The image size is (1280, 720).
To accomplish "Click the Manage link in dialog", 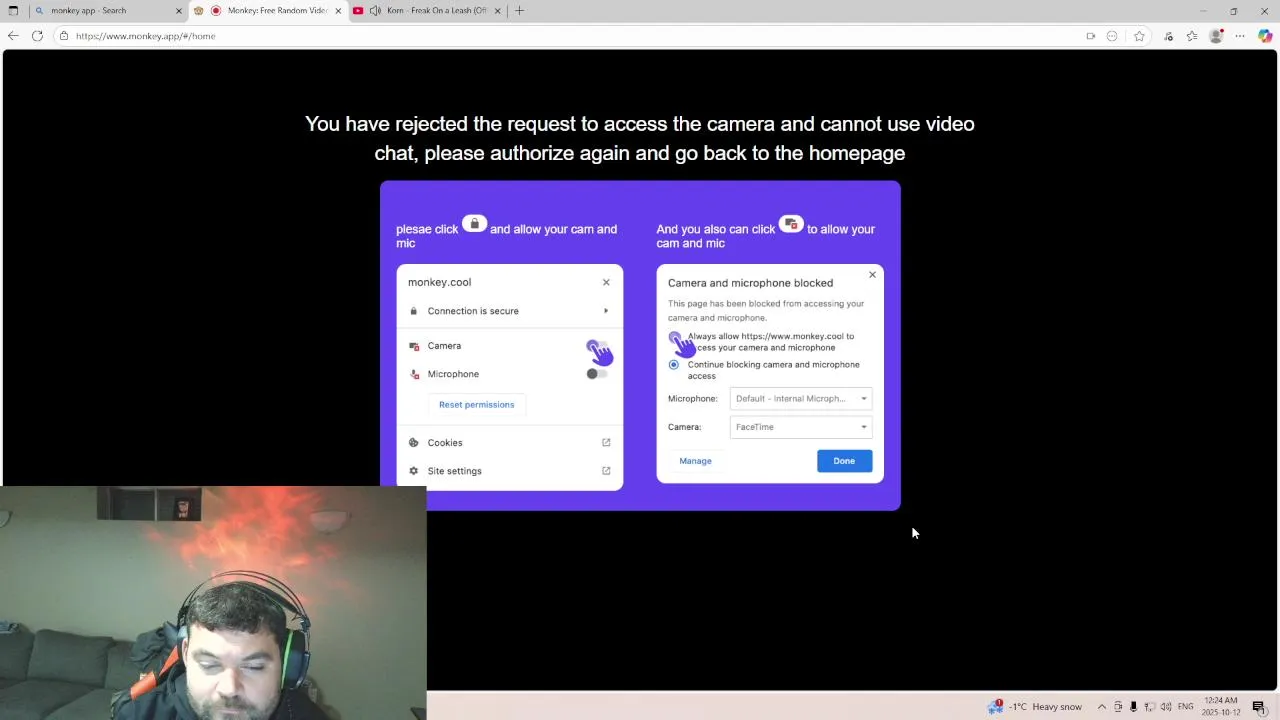I will (x=695, y=461).
